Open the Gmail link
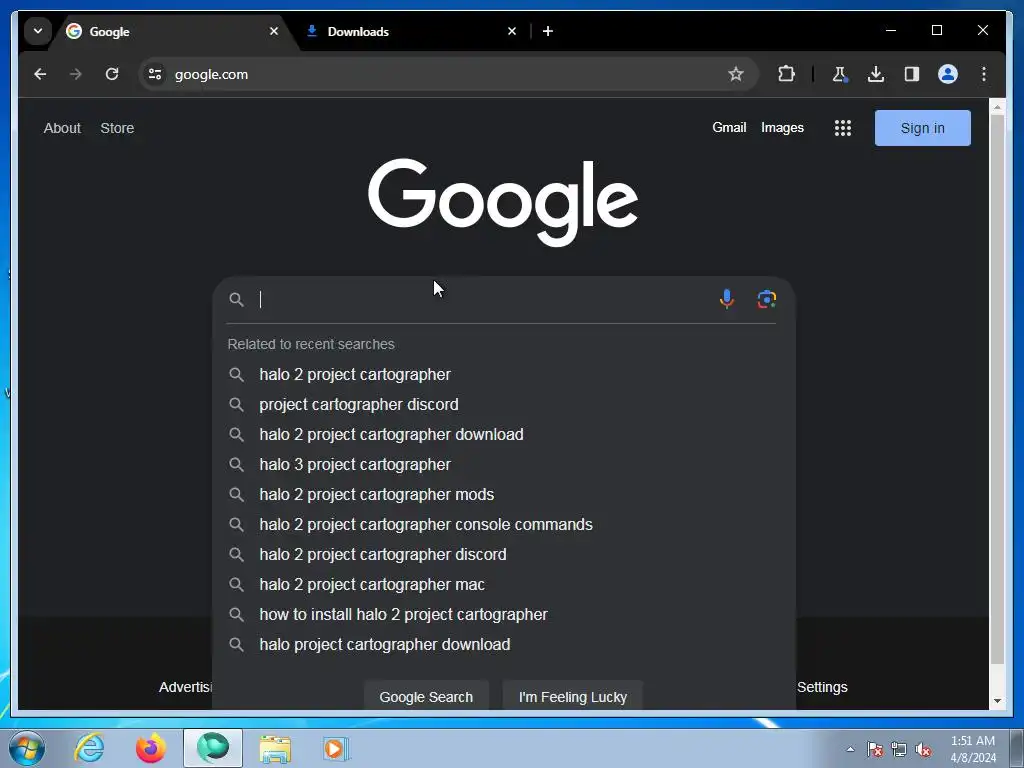Viewport: 1024px width, 768px height. [x=729, y=127]
